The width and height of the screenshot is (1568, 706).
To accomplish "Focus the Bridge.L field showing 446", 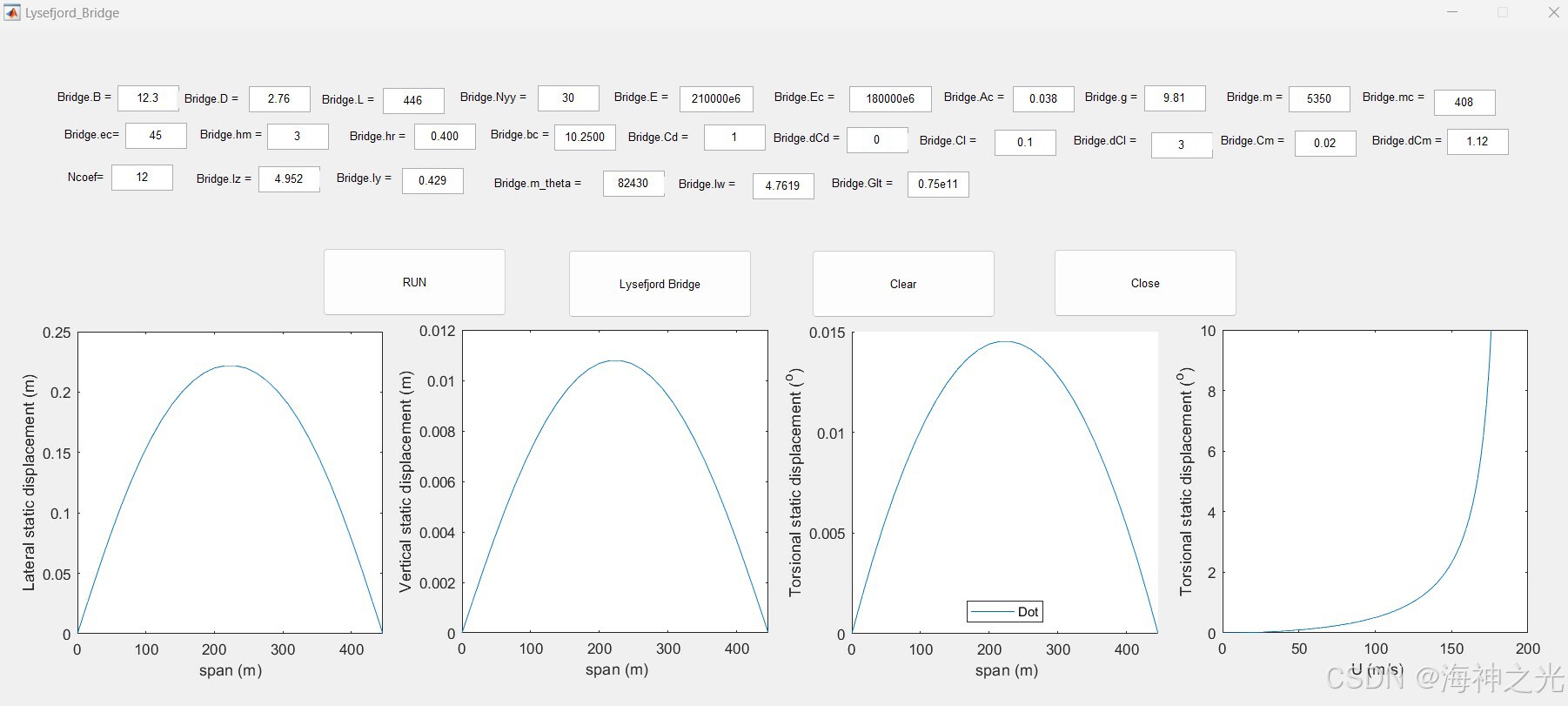I will point(413,100).
